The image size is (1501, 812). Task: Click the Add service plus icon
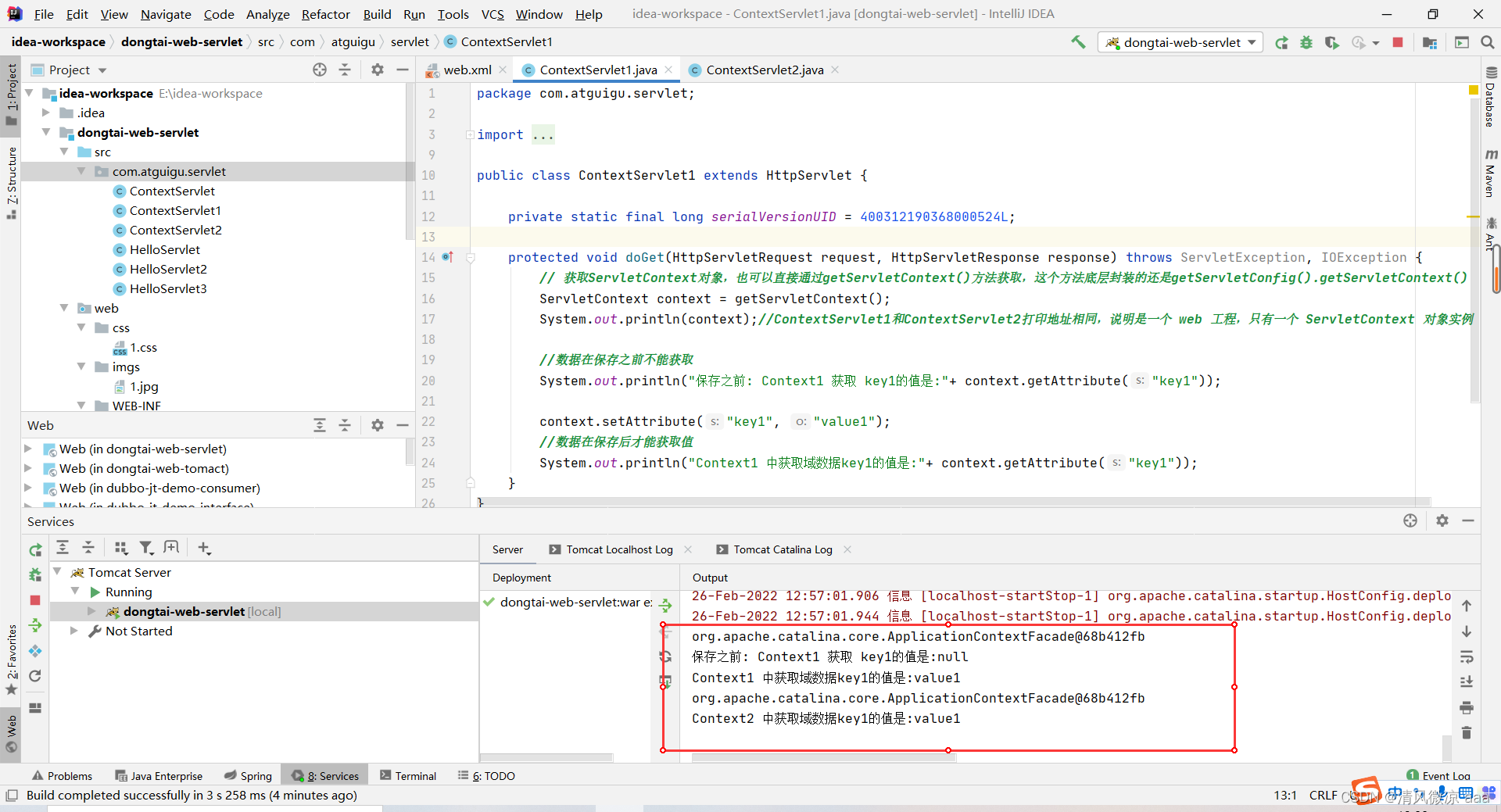coord(204,548)
